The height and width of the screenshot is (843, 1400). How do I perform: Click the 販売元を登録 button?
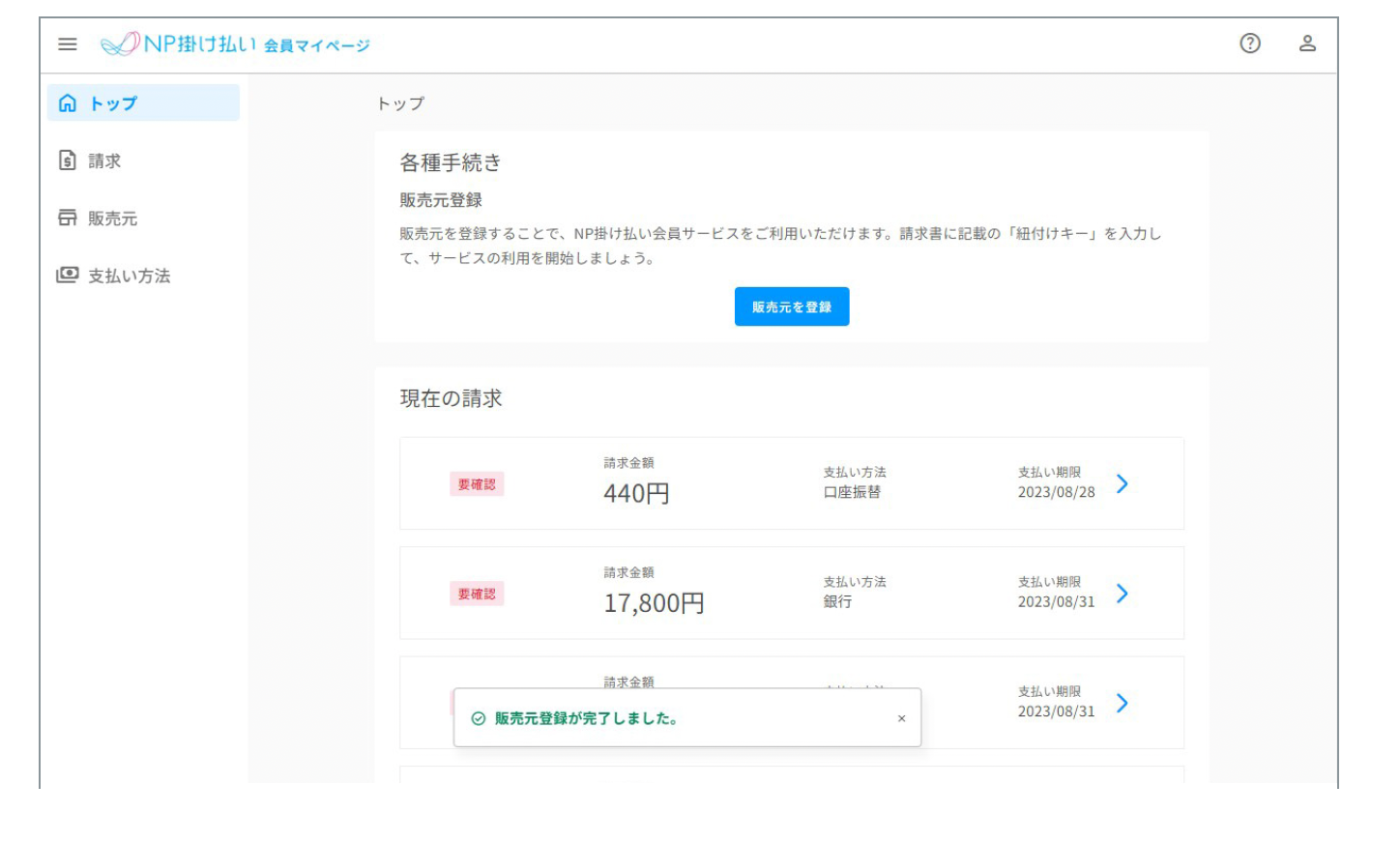pos(791,306)
